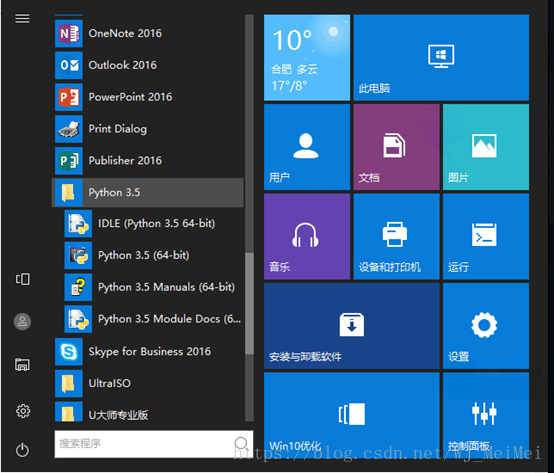554x473 pixels.
Task: Click the power button icon
Action: click(22, 450)
